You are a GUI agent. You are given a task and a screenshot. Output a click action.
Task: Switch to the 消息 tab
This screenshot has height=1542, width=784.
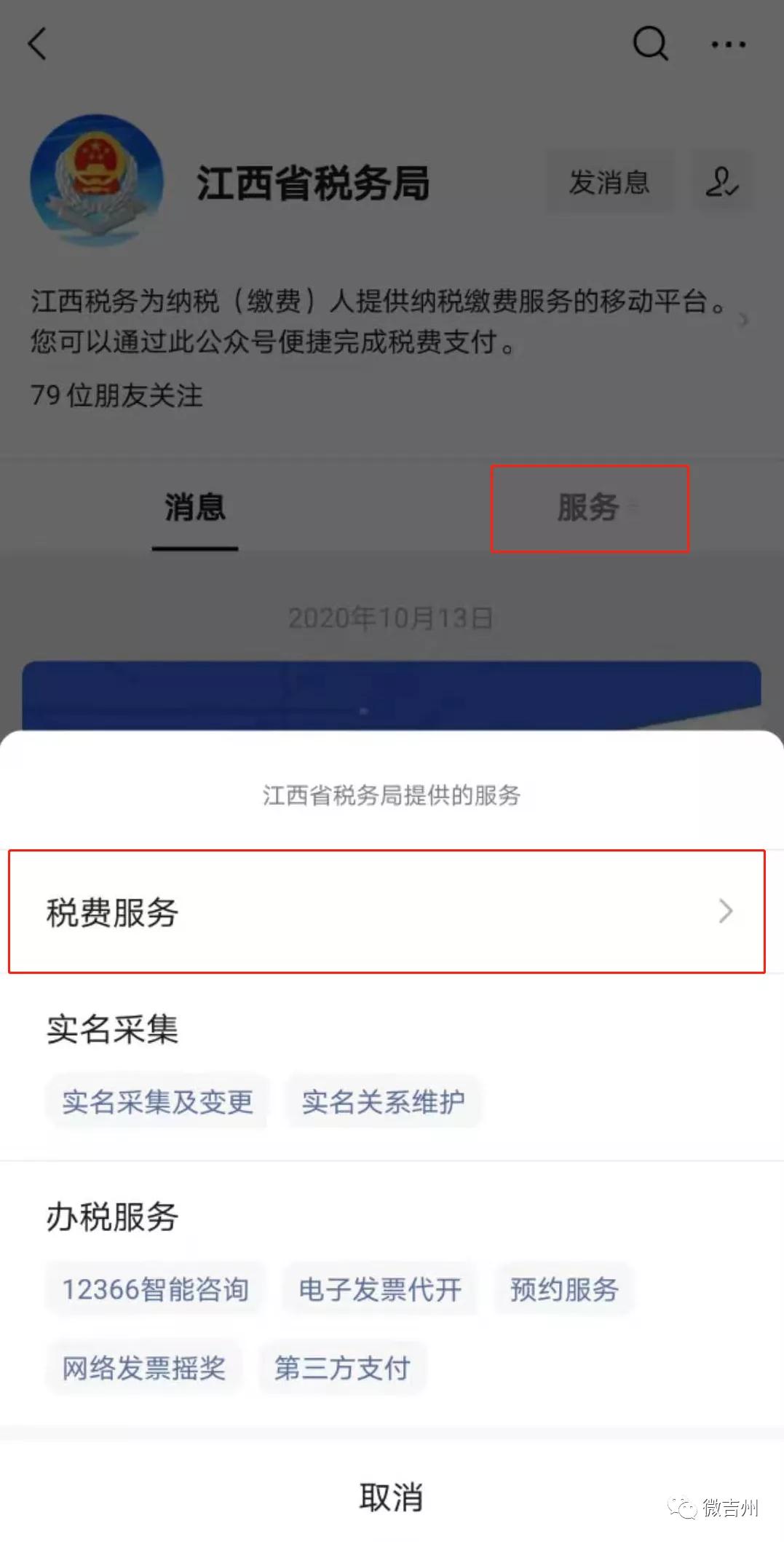tap(195, 508)
